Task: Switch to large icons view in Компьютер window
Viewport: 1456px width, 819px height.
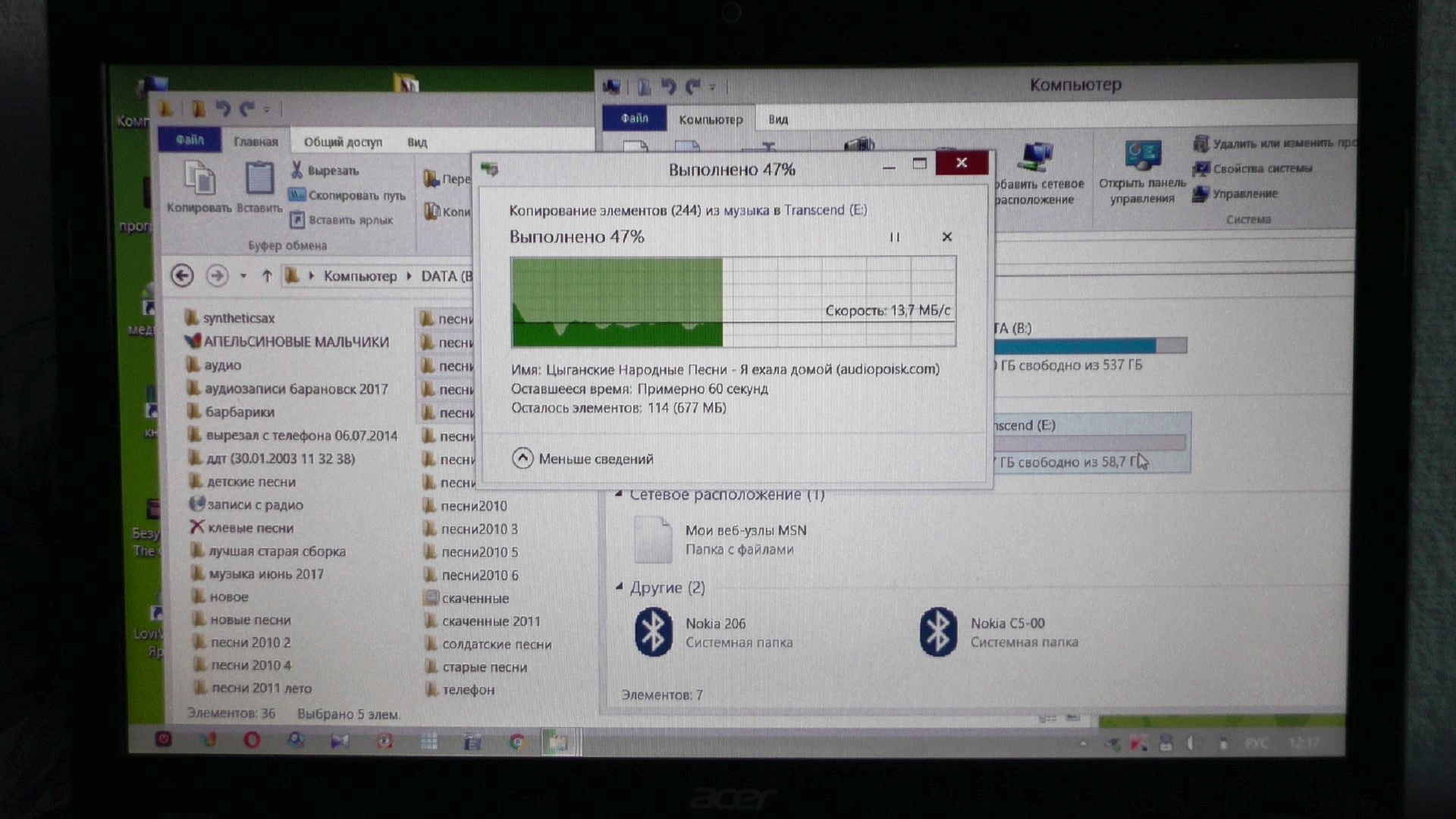Action: coord(1073,717)
